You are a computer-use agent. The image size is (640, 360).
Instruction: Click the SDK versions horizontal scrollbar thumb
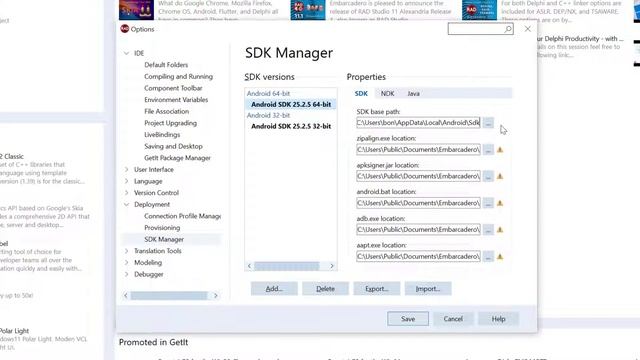tap(287, 266)
